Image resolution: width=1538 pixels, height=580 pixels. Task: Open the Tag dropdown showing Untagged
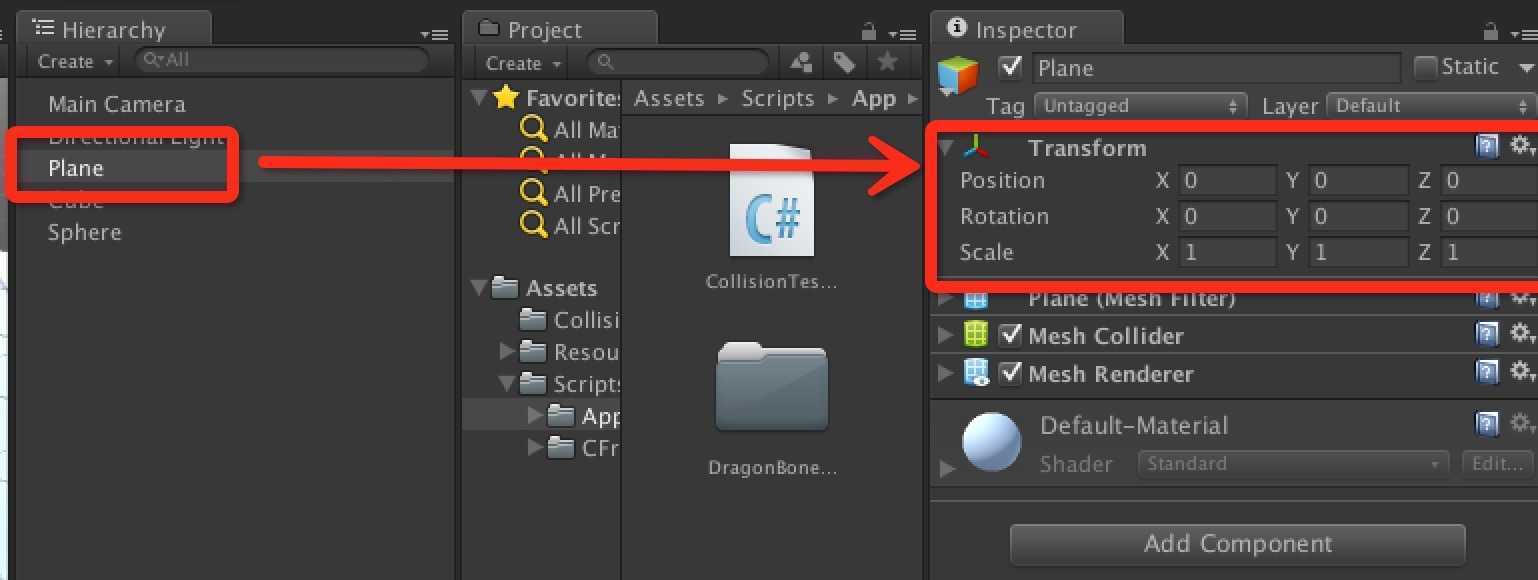[1140, 106]
